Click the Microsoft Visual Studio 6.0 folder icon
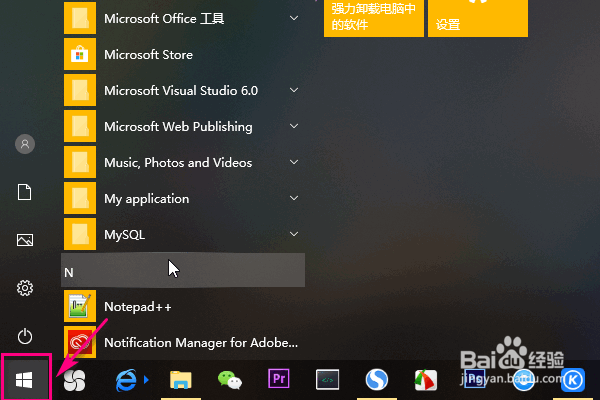 click(x=80, y=90)
